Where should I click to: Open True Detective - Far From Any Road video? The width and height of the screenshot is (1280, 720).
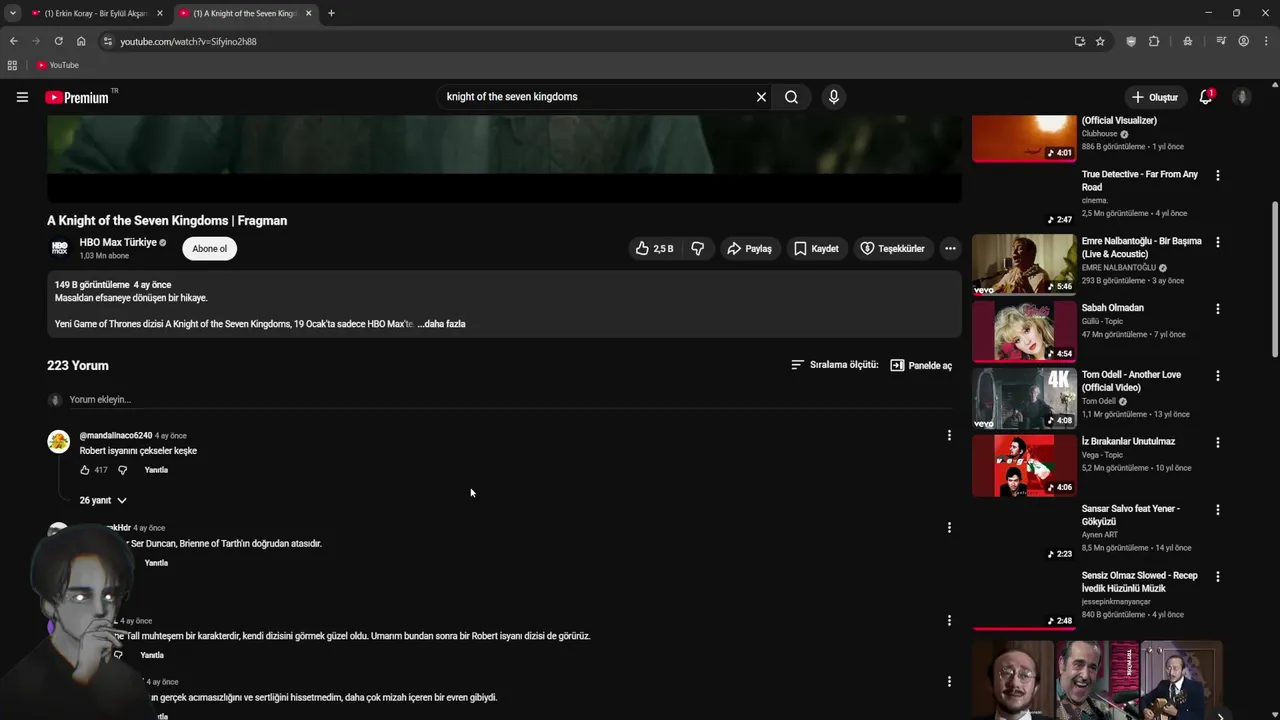pos(1140,180)
